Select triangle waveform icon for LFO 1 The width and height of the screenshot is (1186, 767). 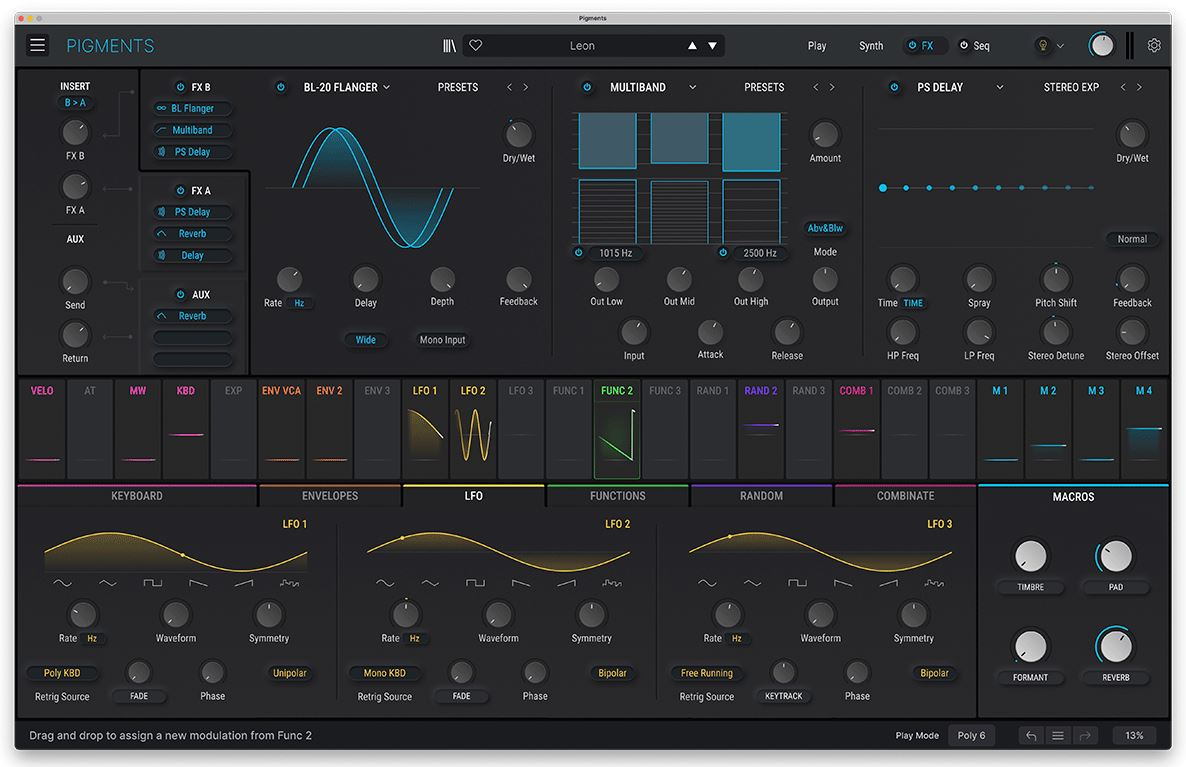[108, 583]
